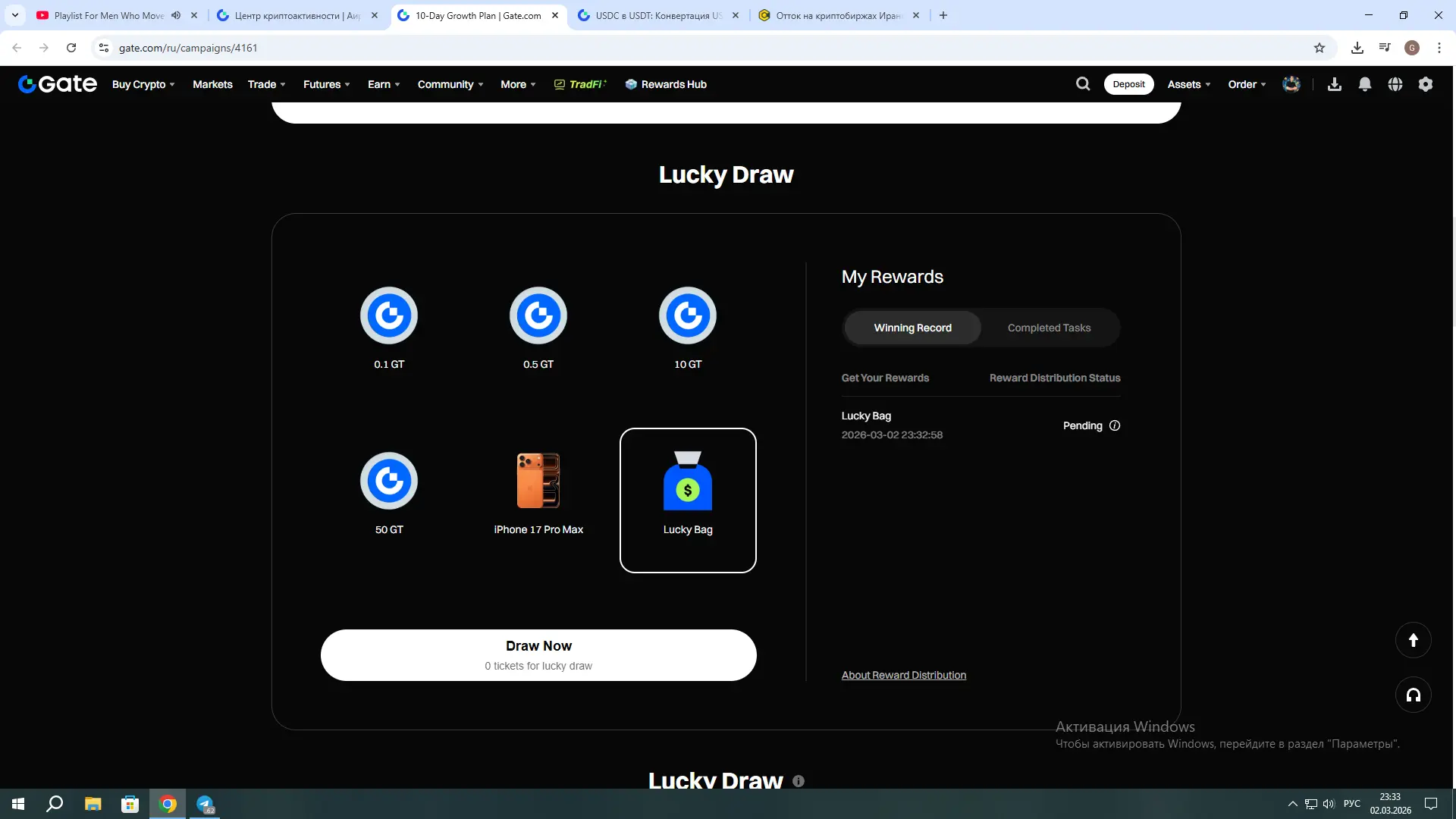Click scroll-to-top arrow button

click(1413, 640)
